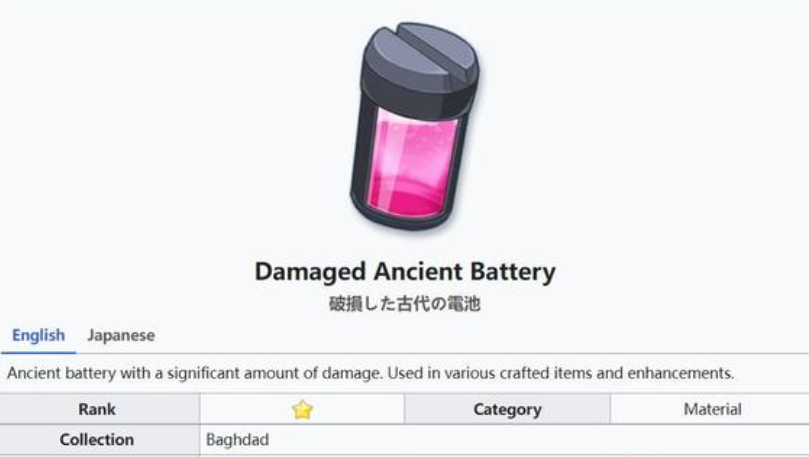
Task: Click the dark base of battery icon
Action: click(x=400, y=219)
